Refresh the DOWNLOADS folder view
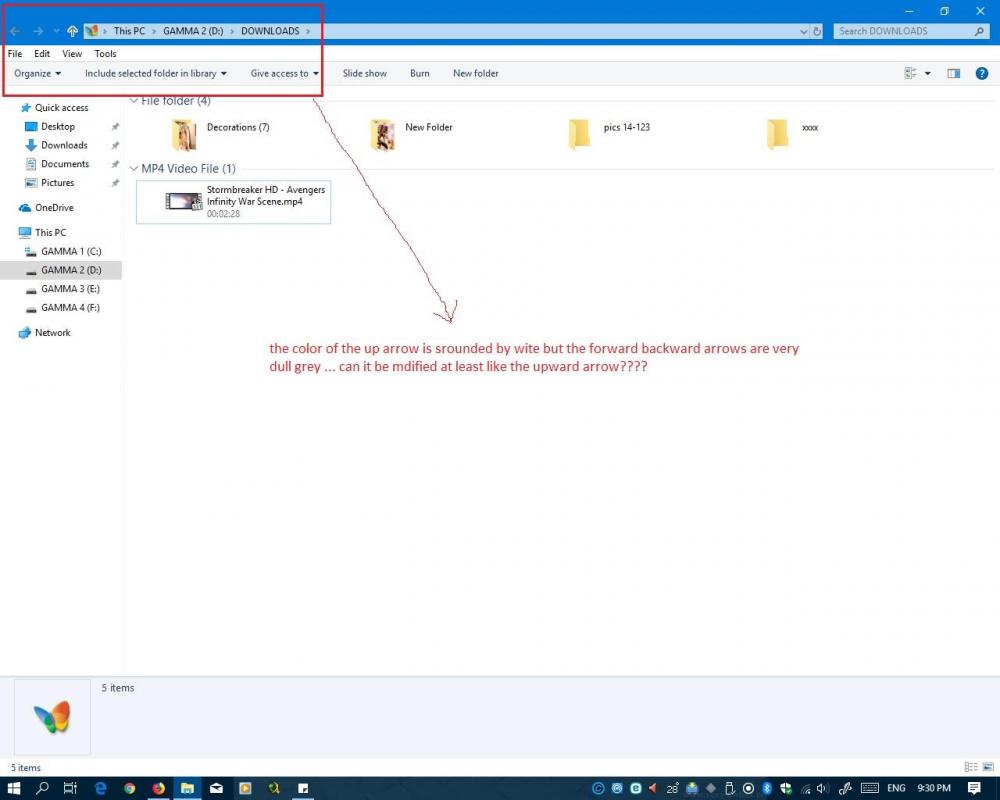The height and width of the screenshot is (800, 1000). click(x=817, y=31)
